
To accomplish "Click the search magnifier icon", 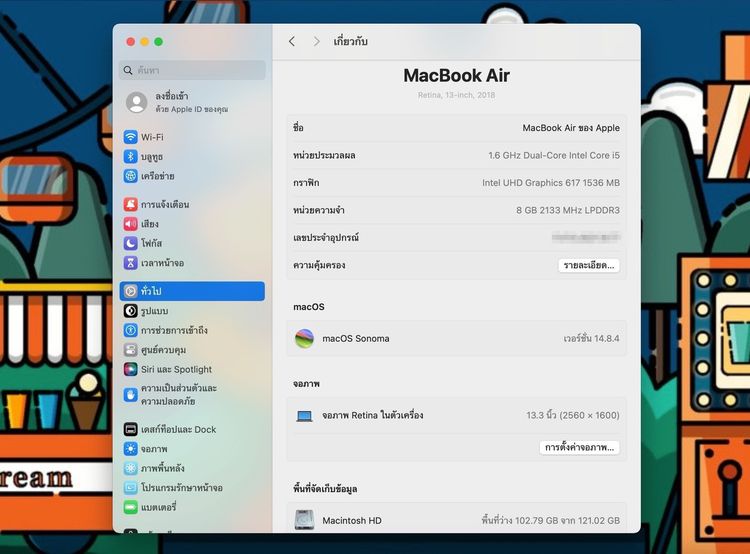I will click(x=128, y=70).
